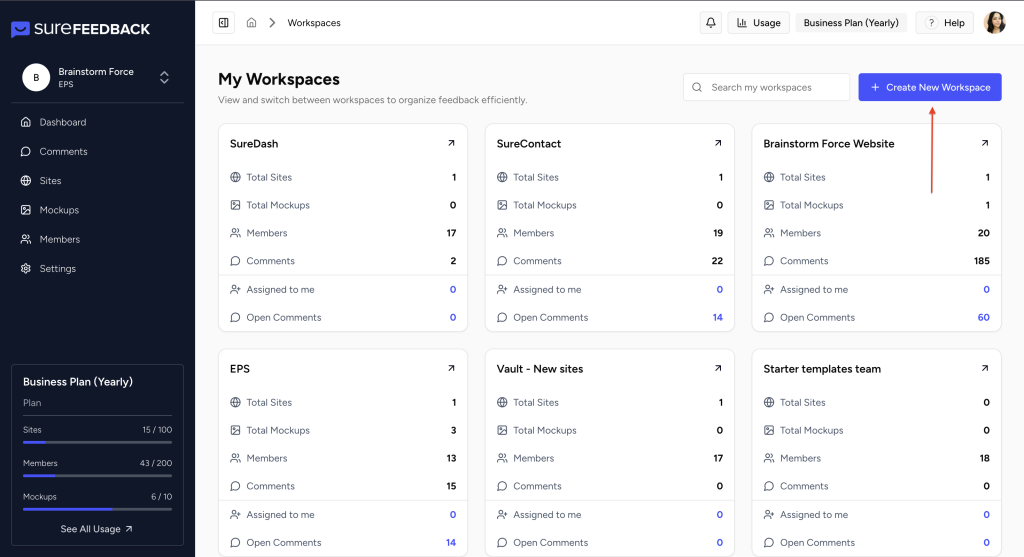Screen dimensions: 1024x557
Task: Open Starter templates team arrow icon
Action: pos(984,368)
